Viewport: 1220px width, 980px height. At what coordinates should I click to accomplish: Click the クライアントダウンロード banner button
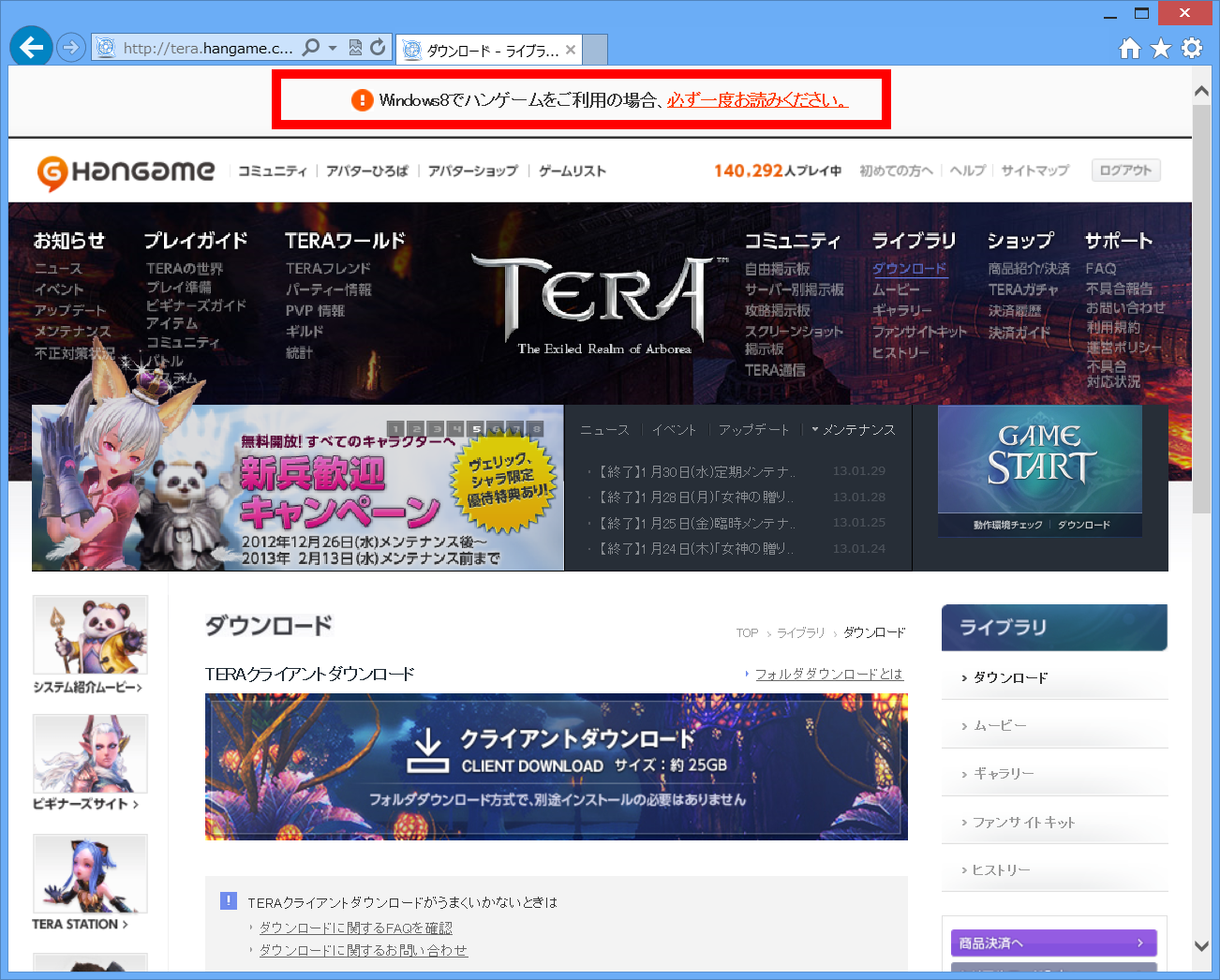[557, 766]
